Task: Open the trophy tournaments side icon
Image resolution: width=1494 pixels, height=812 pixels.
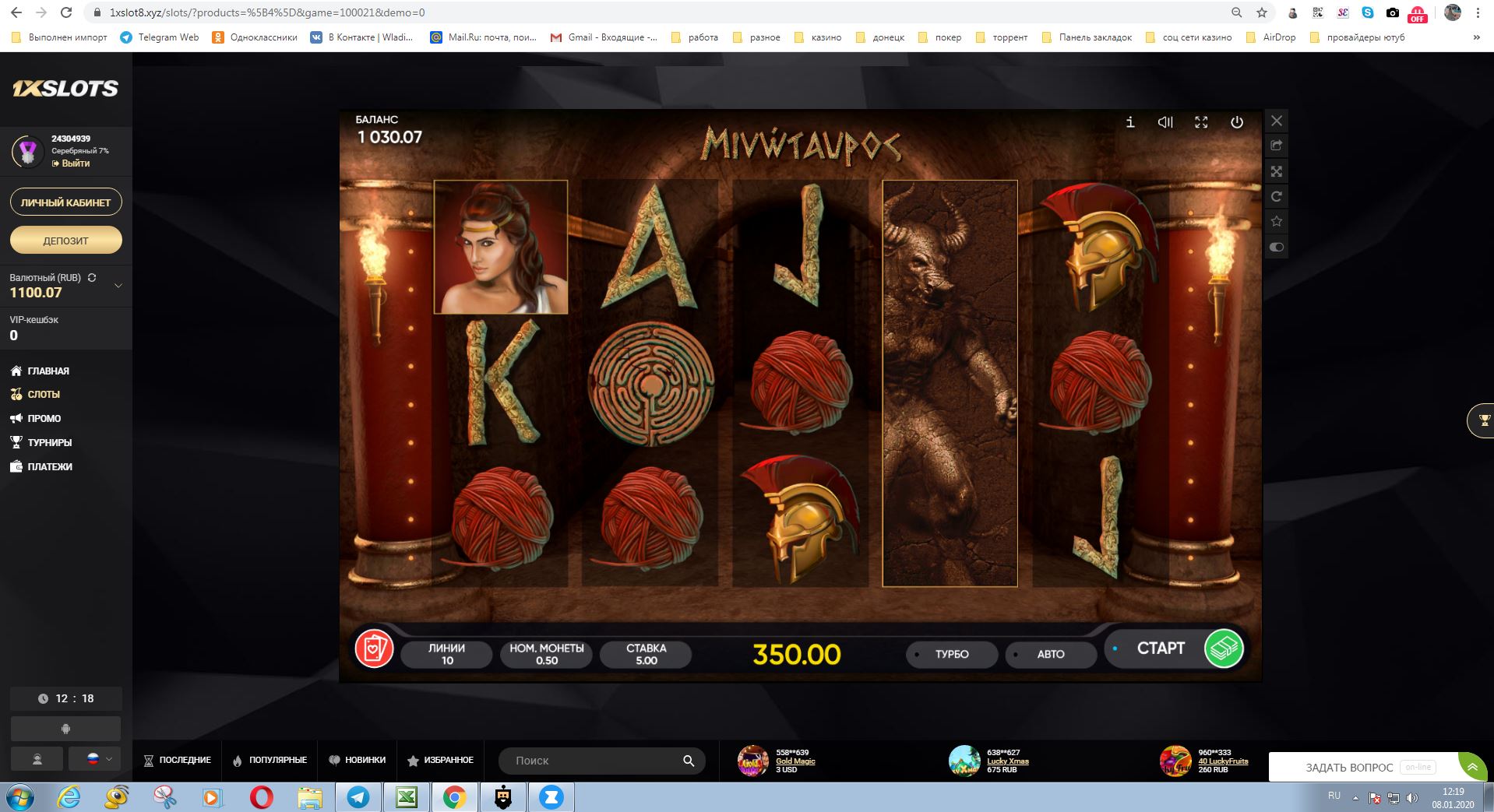Action: point(1484,421)
